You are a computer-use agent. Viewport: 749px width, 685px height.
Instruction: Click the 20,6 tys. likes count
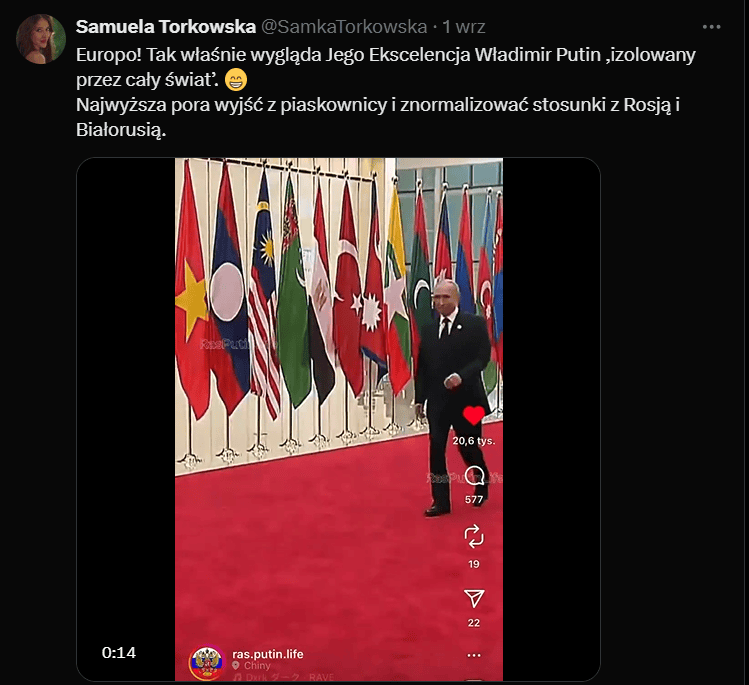point(474,440)
